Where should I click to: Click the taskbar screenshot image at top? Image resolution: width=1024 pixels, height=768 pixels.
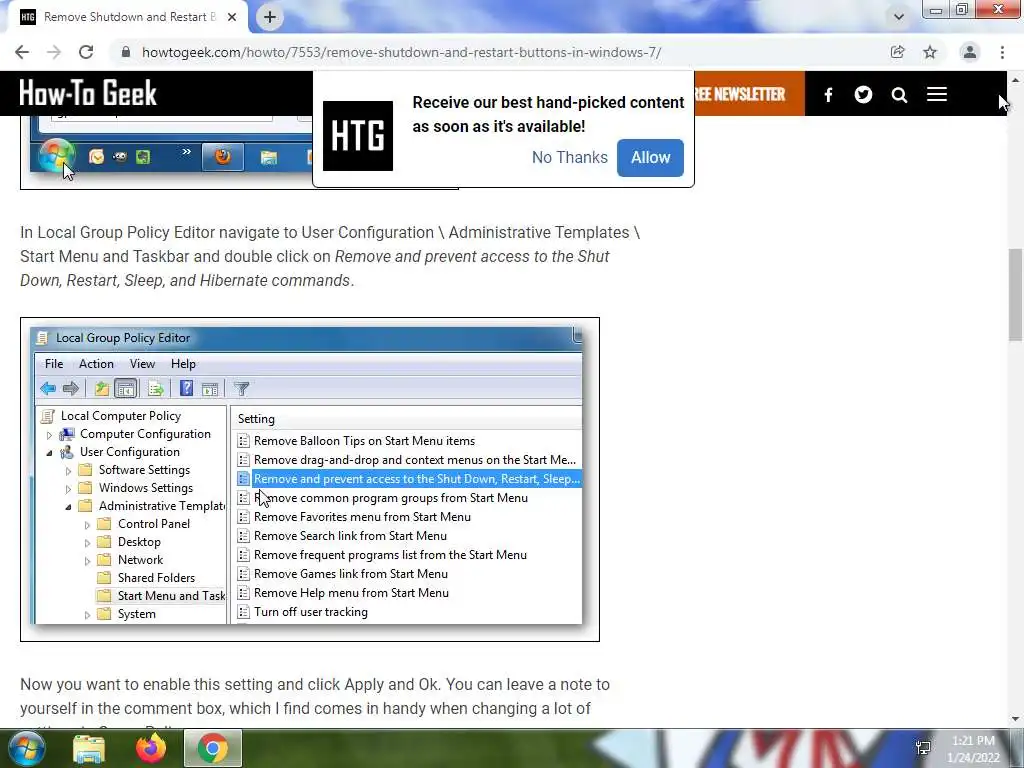[x=167, y=152]
